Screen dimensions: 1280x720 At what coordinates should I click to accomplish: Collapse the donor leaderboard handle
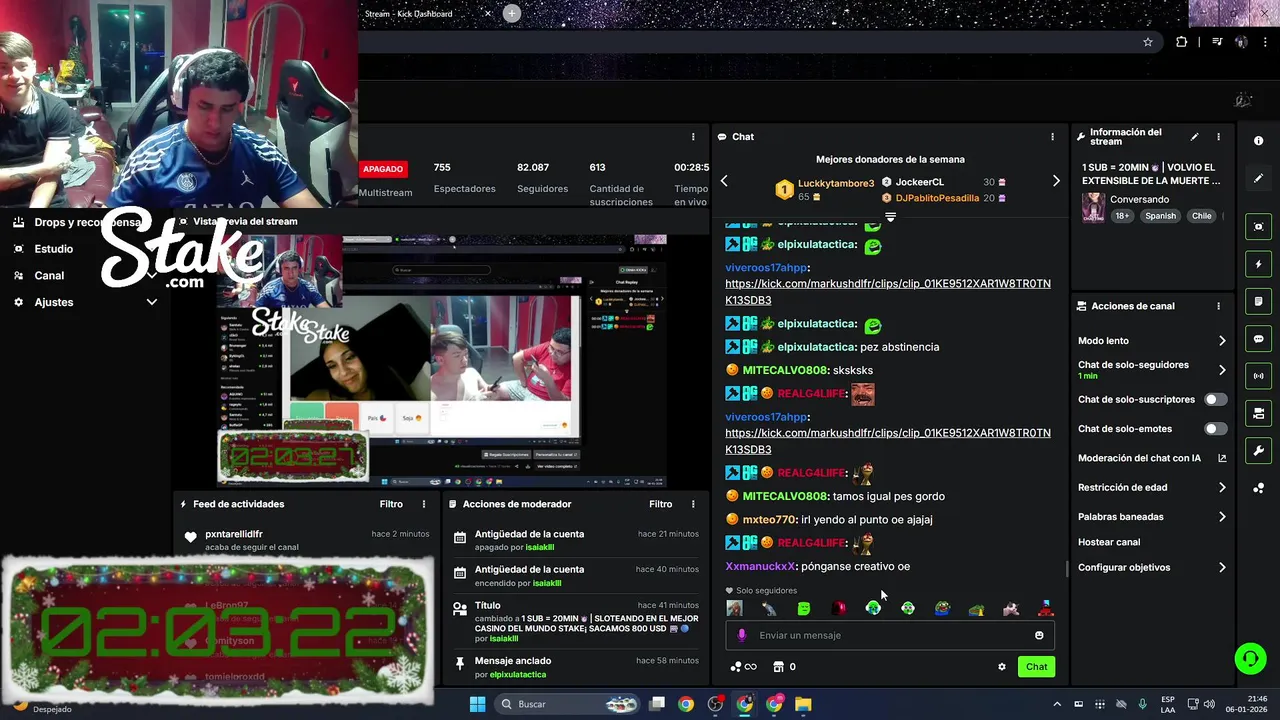tap(890, 216)
